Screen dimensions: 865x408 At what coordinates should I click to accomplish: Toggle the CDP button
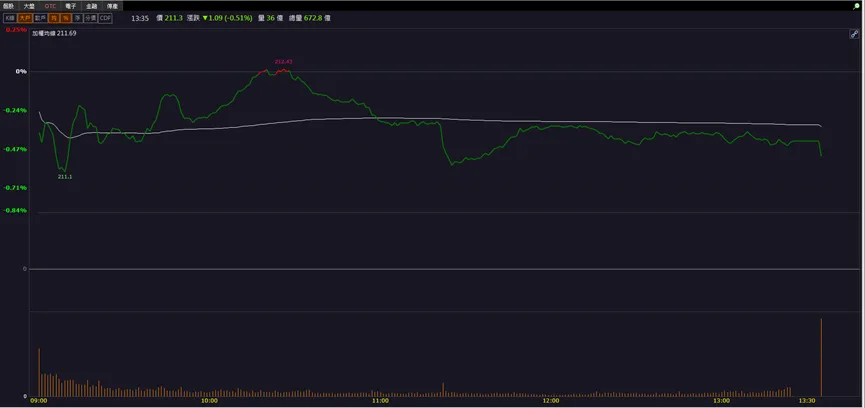coord(105,18)
